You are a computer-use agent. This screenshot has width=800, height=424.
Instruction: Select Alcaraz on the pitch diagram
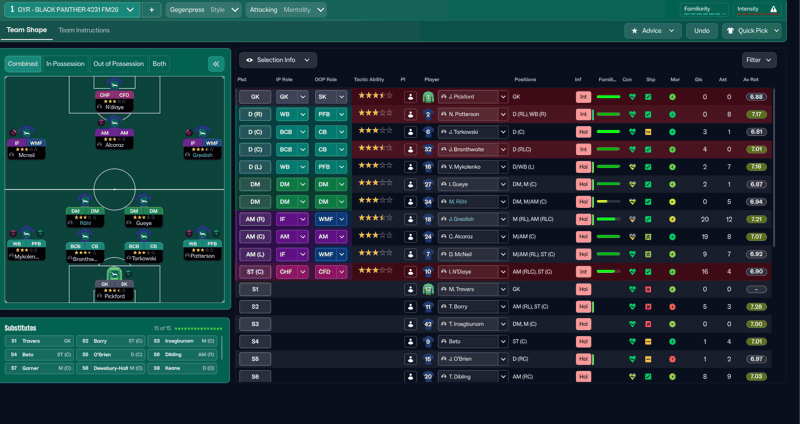(x=114, y=134)
